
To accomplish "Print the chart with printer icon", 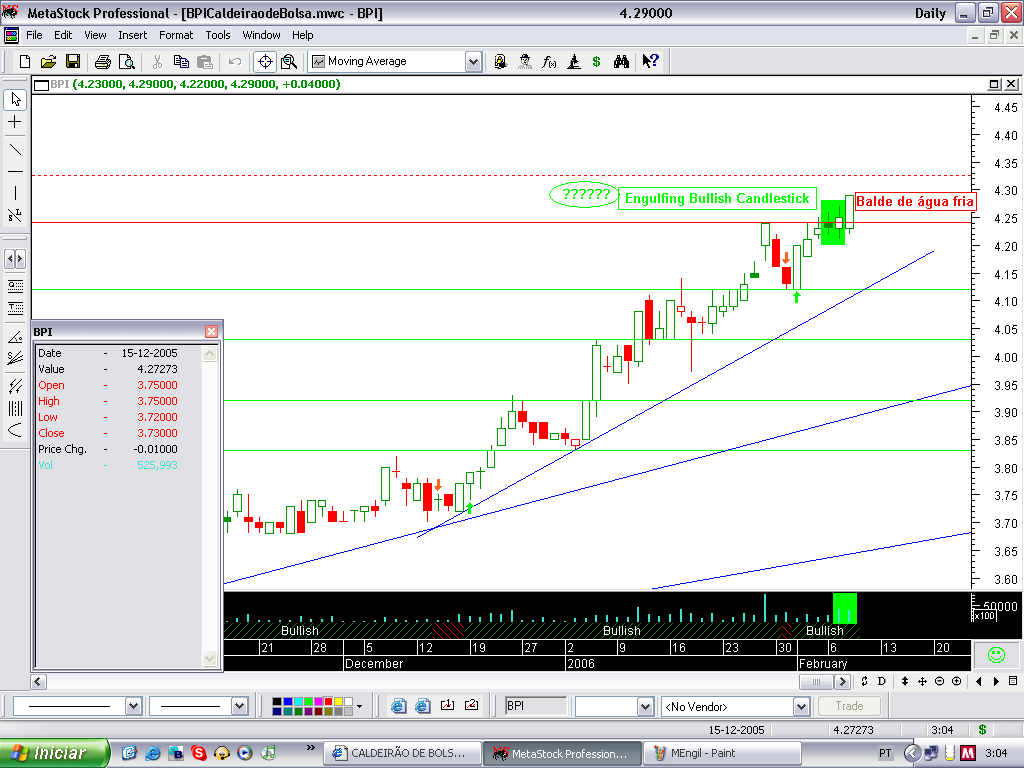I will point(103,61).
